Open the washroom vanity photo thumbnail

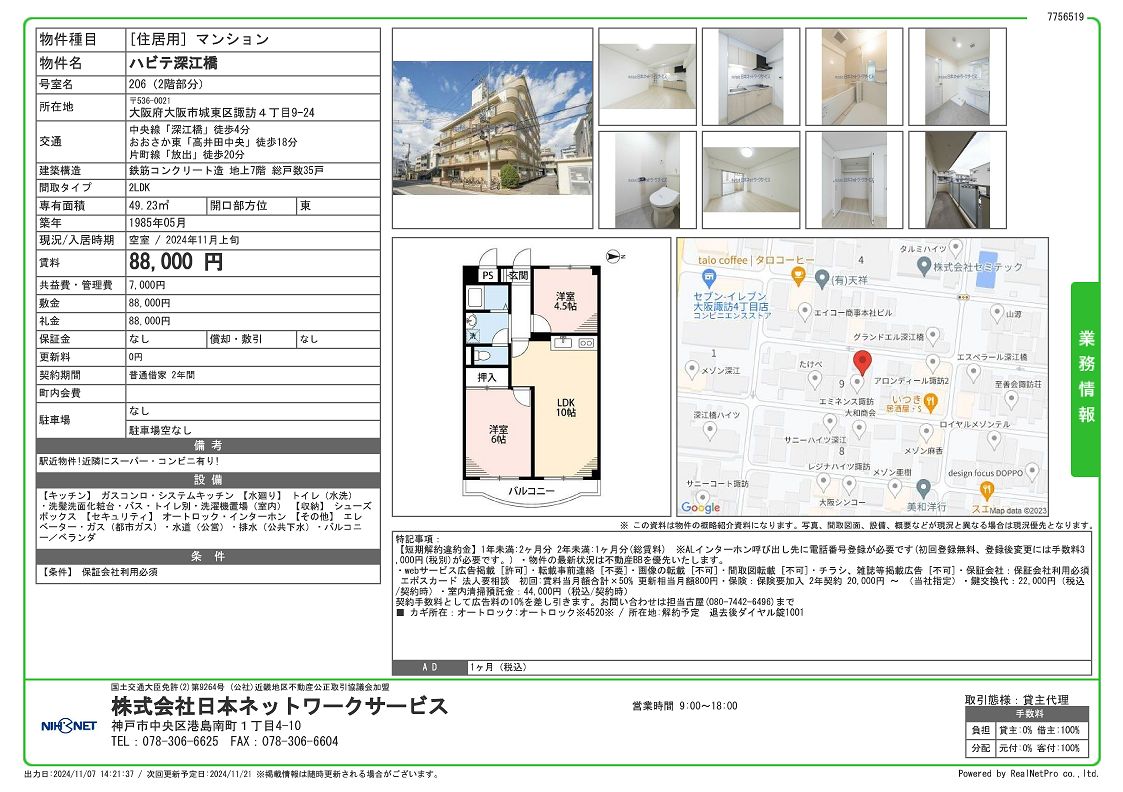(x=958, y=77)
